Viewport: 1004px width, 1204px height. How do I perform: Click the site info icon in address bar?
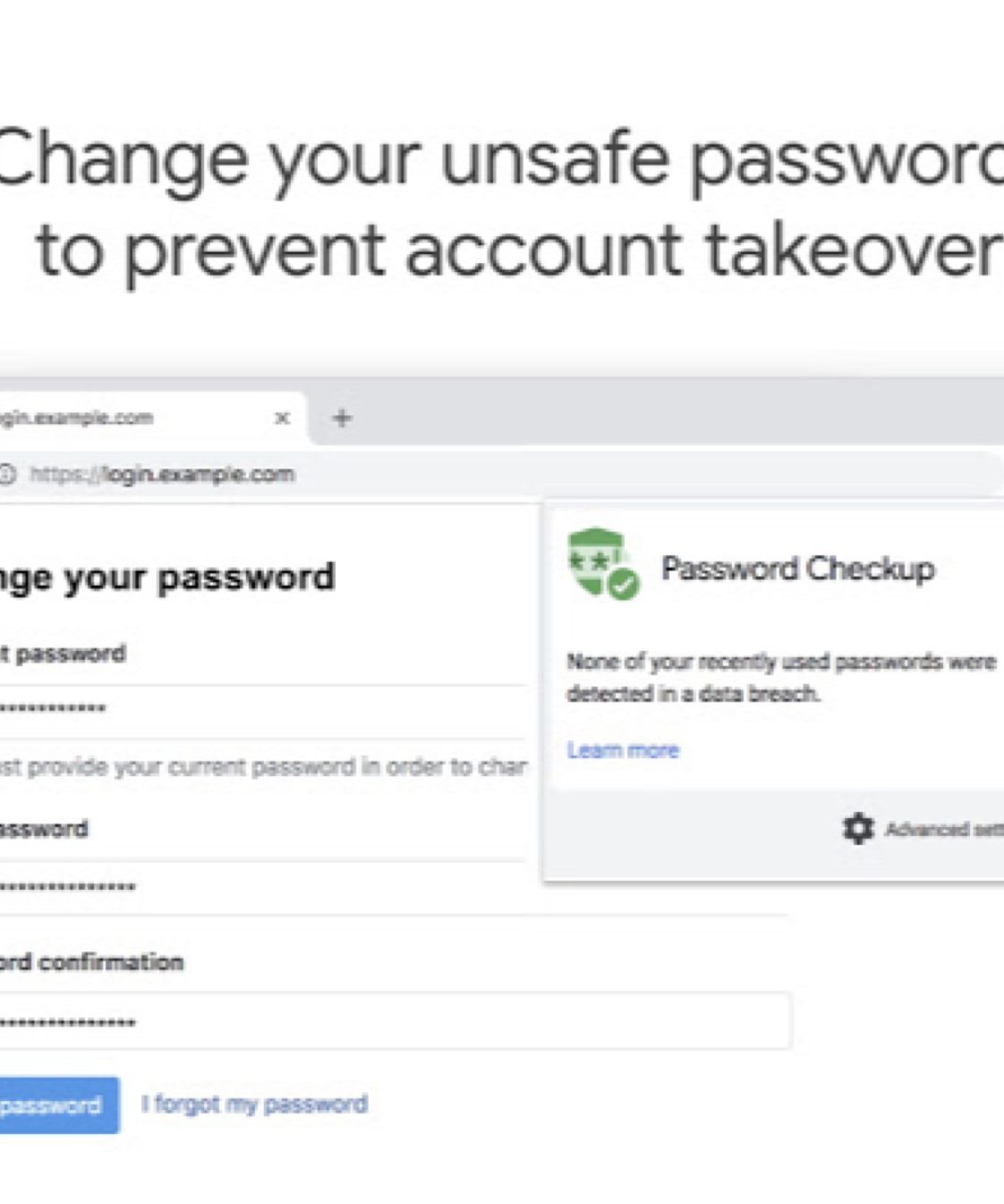[7, 474]
